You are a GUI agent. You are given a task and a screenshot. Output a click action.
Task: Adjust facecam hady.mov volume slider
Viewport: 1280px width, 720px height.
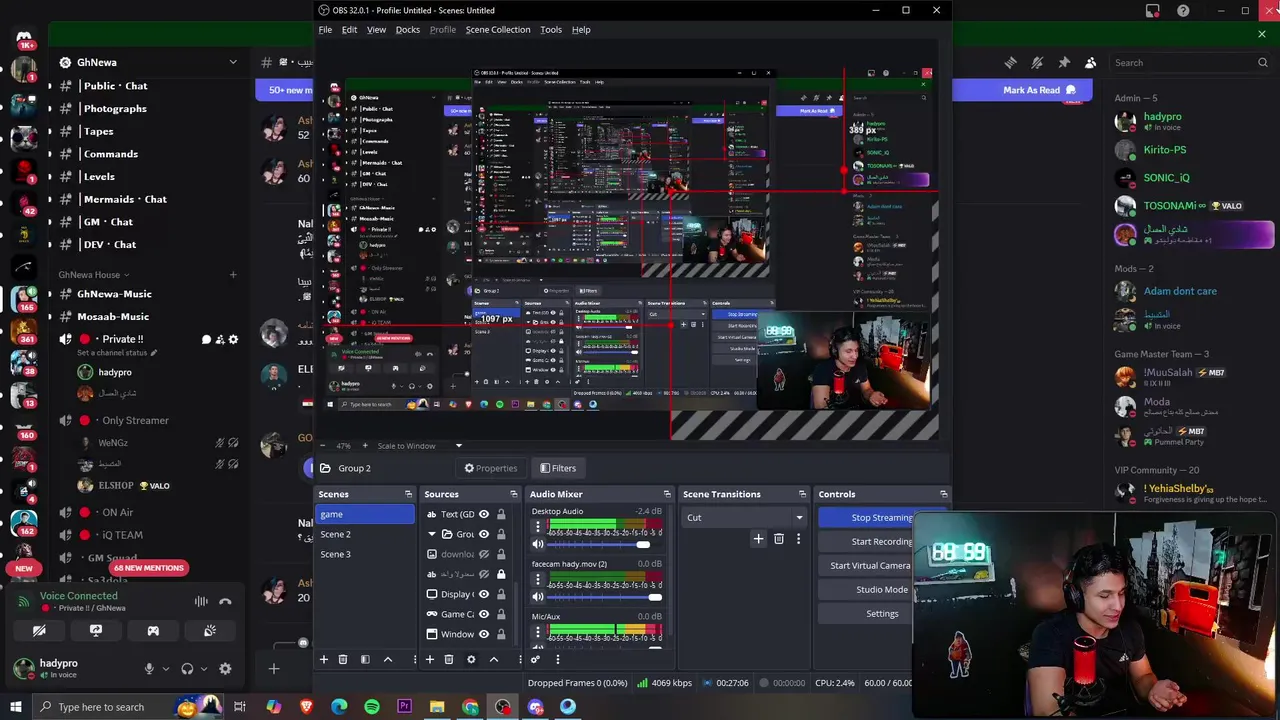pos(604,597)
